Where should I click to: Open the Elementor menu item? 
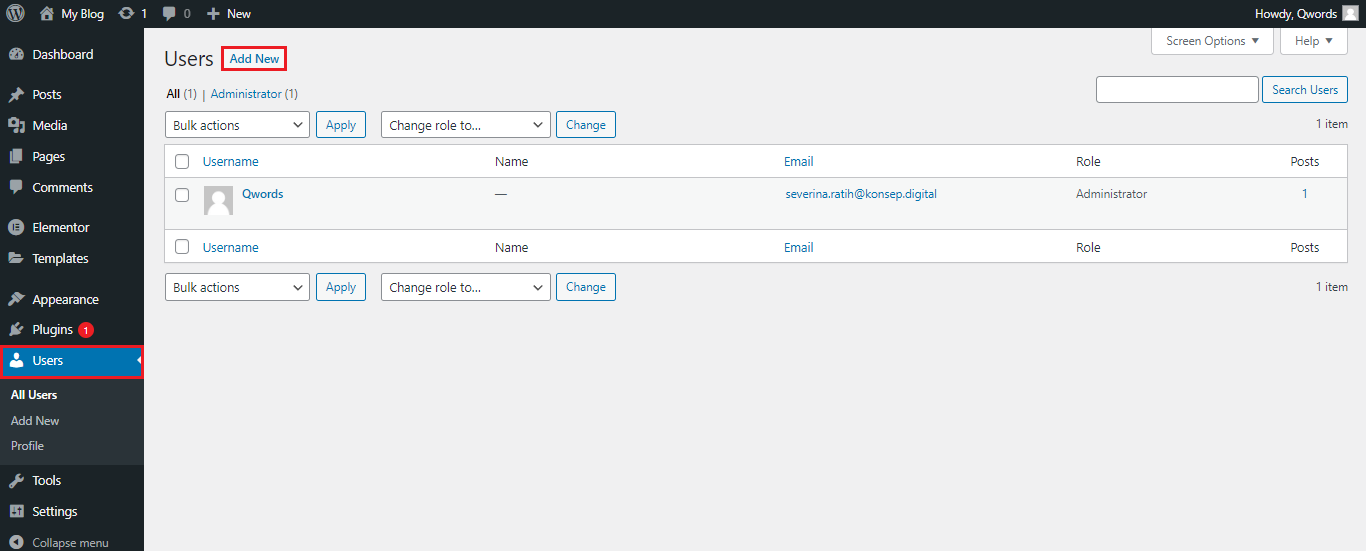(72, 228)
